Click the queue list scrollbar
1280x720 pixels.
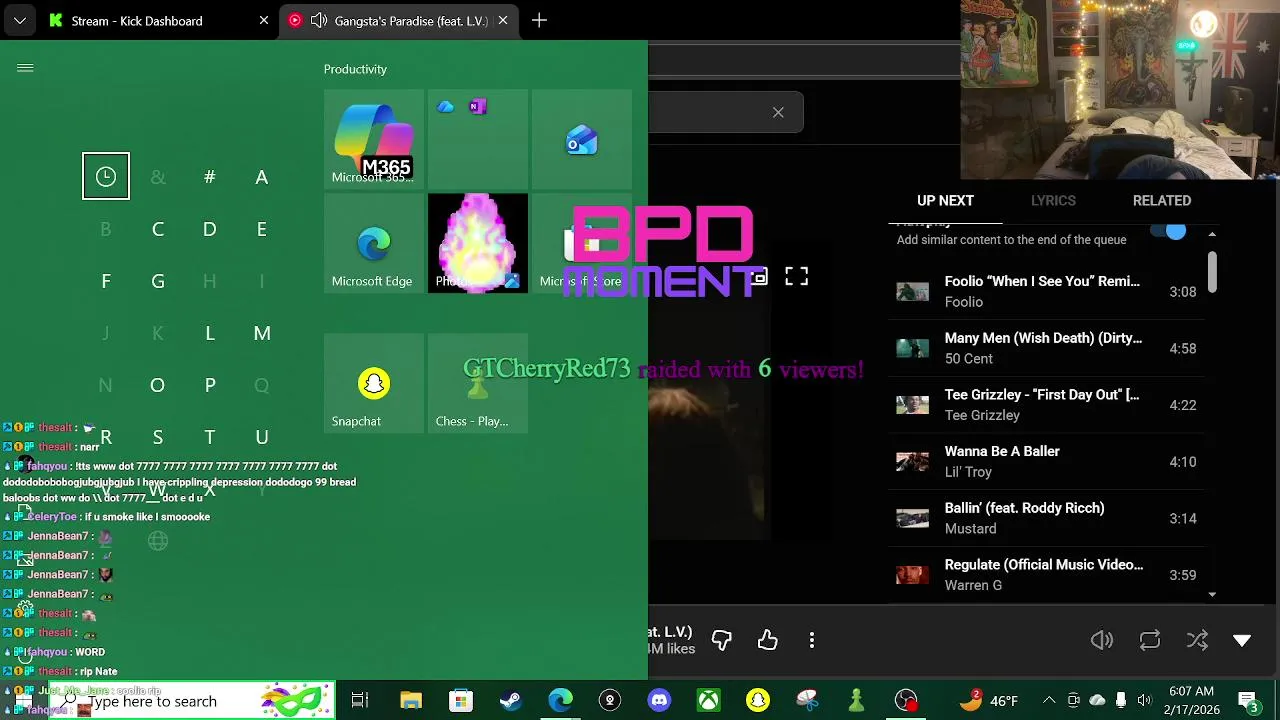(1212, 272)
